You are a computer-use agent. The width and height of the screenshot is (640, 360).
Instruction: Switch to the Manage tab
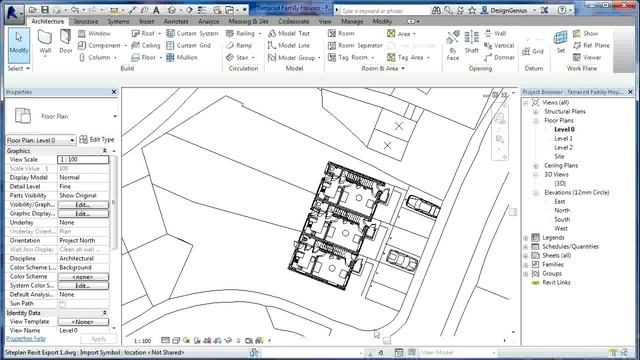click(352, 21)
